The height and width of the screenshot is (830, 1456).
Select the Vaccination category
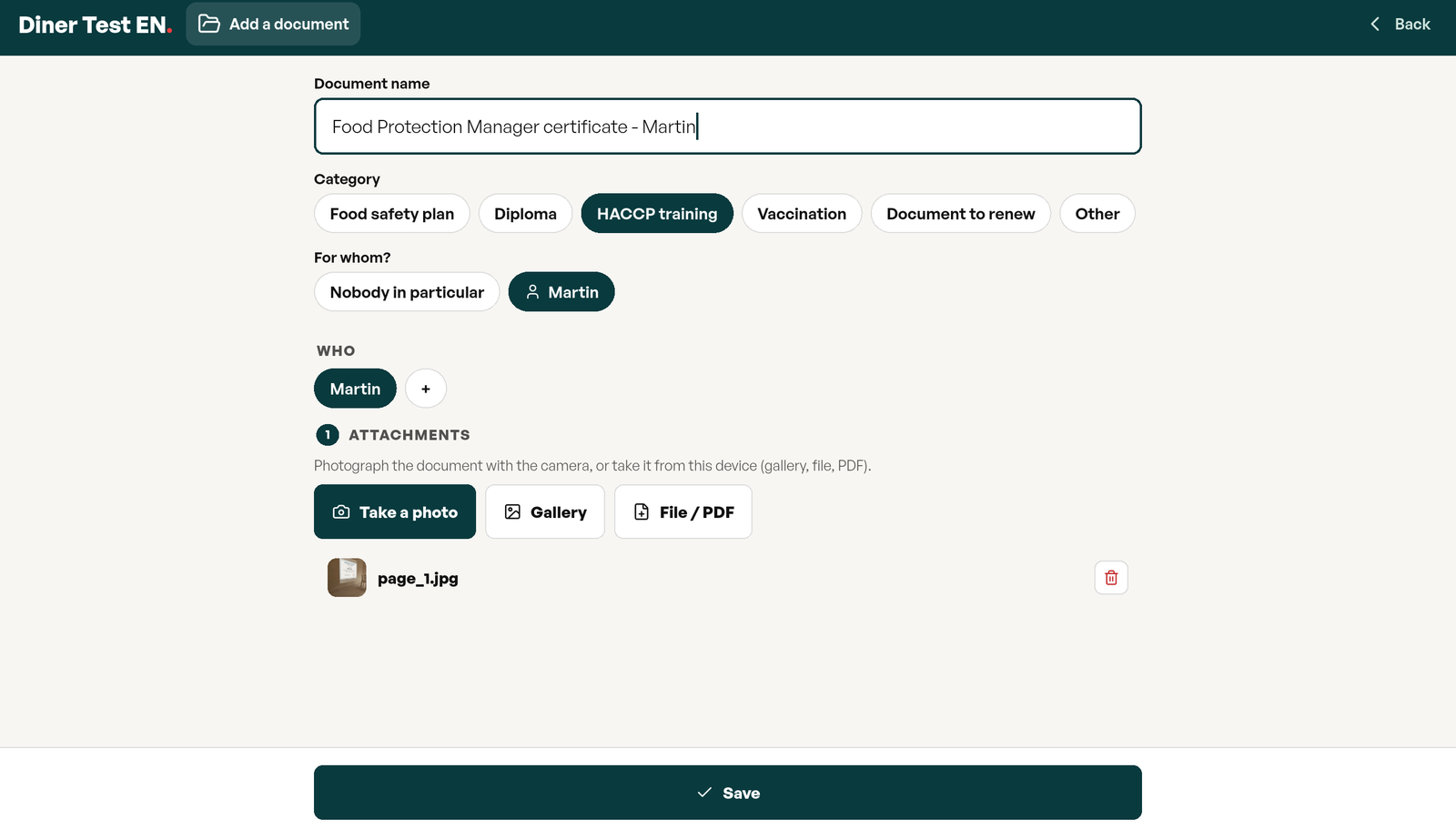pyautogui.click(x=802, y=214)
